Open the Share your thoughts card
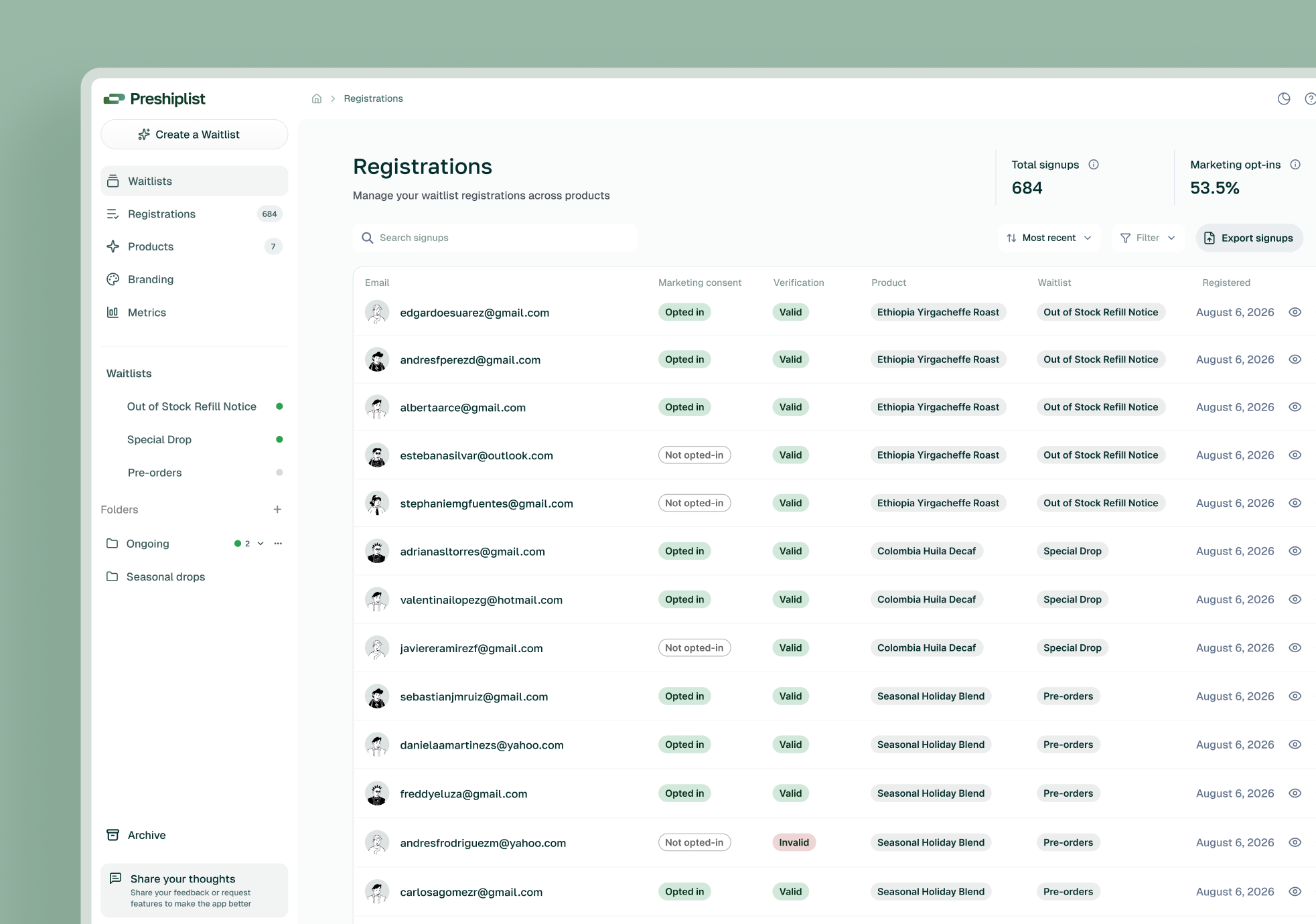Viewport: 1316px width, 924px height. 194,891
